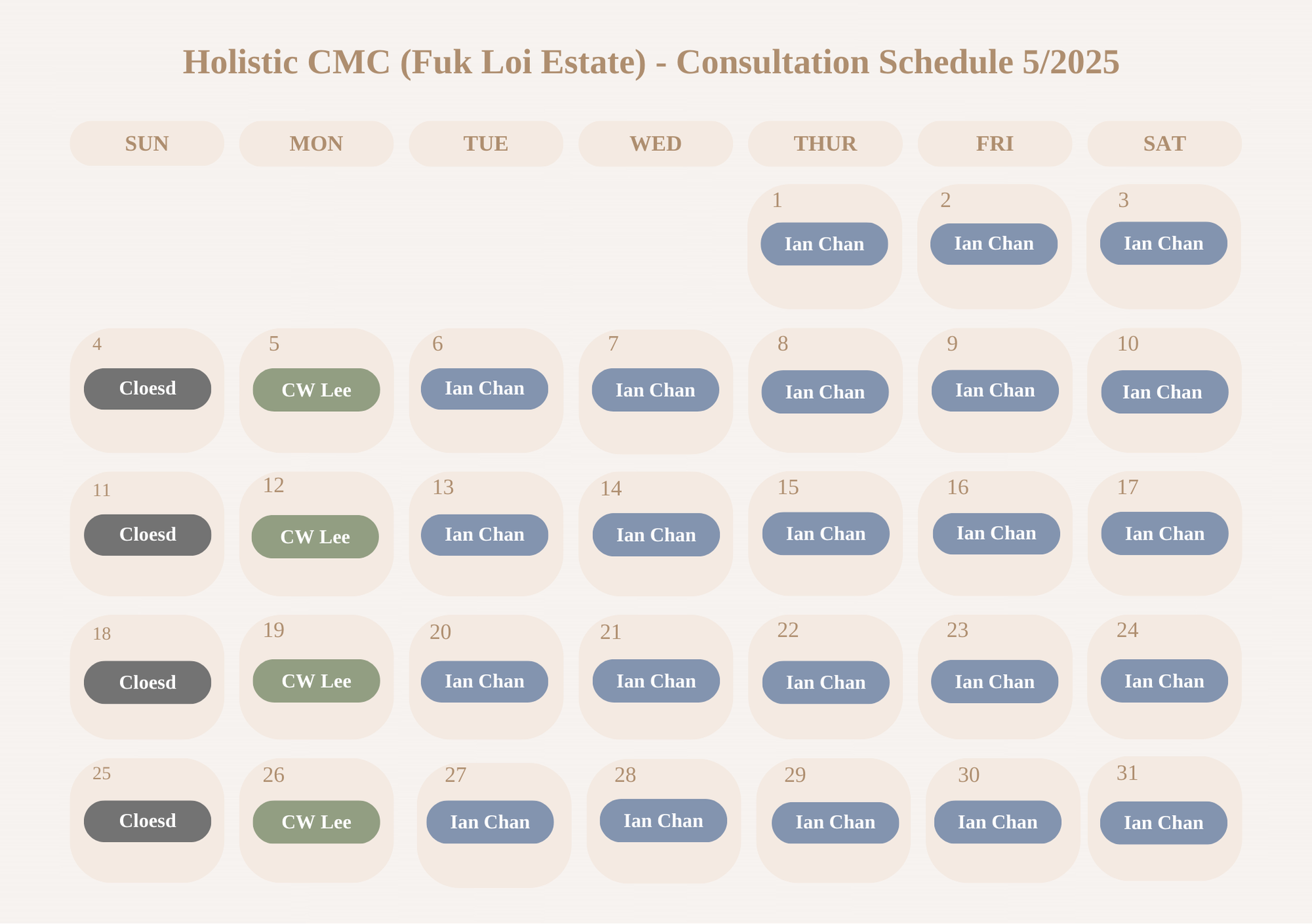Open Ian Chan slot on day 28
1312x924 pixels.
[663, 821]
